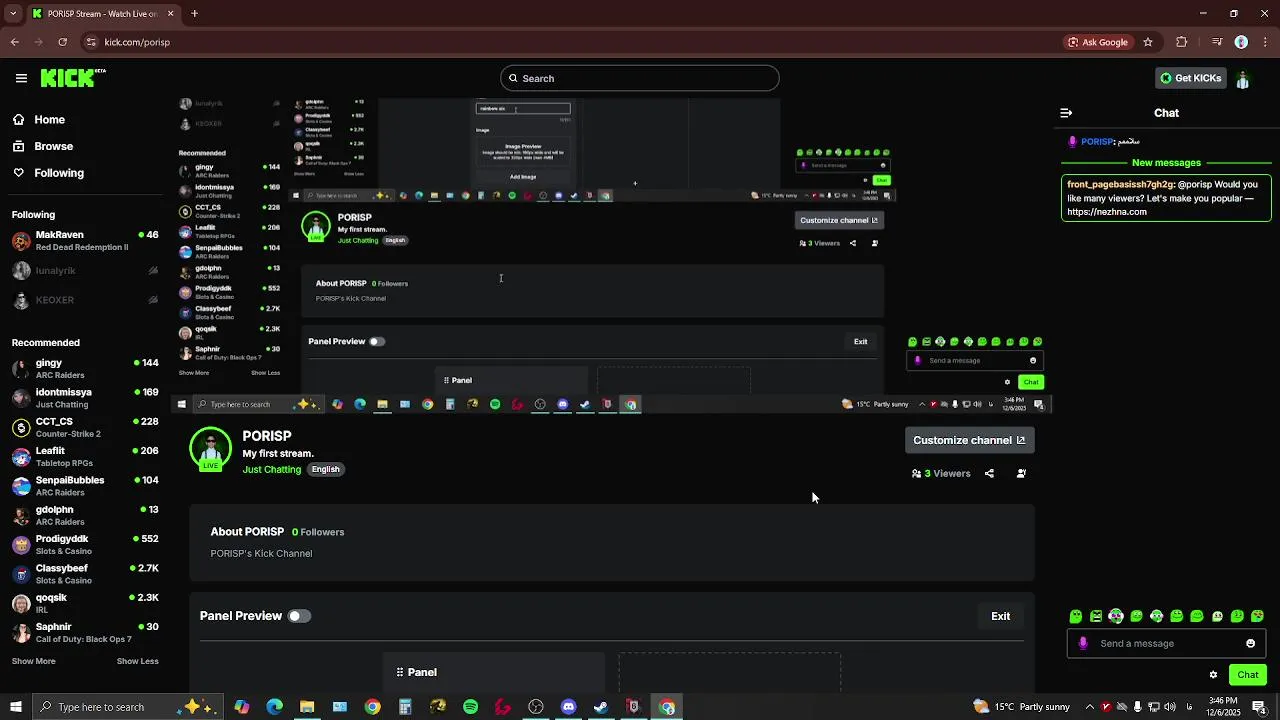The image size is (1280, 720).
Task: Open Discord from the taskbar
Action: 568,707
